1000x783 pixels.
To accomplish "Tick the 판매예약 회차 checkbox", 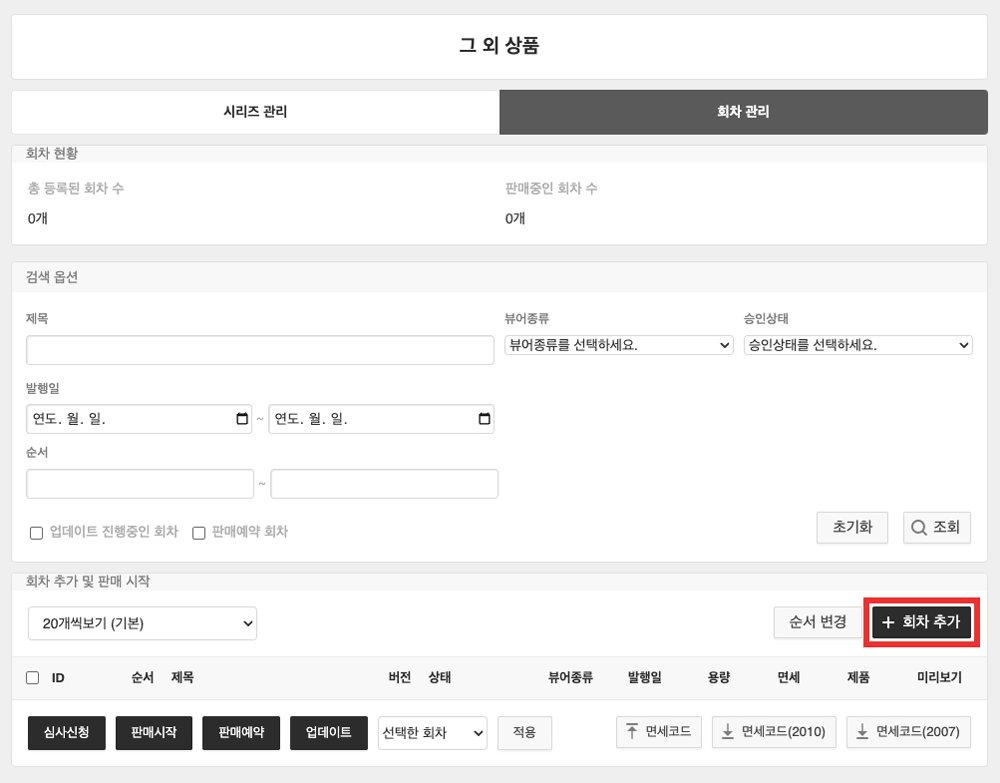I will click(198, 532).
